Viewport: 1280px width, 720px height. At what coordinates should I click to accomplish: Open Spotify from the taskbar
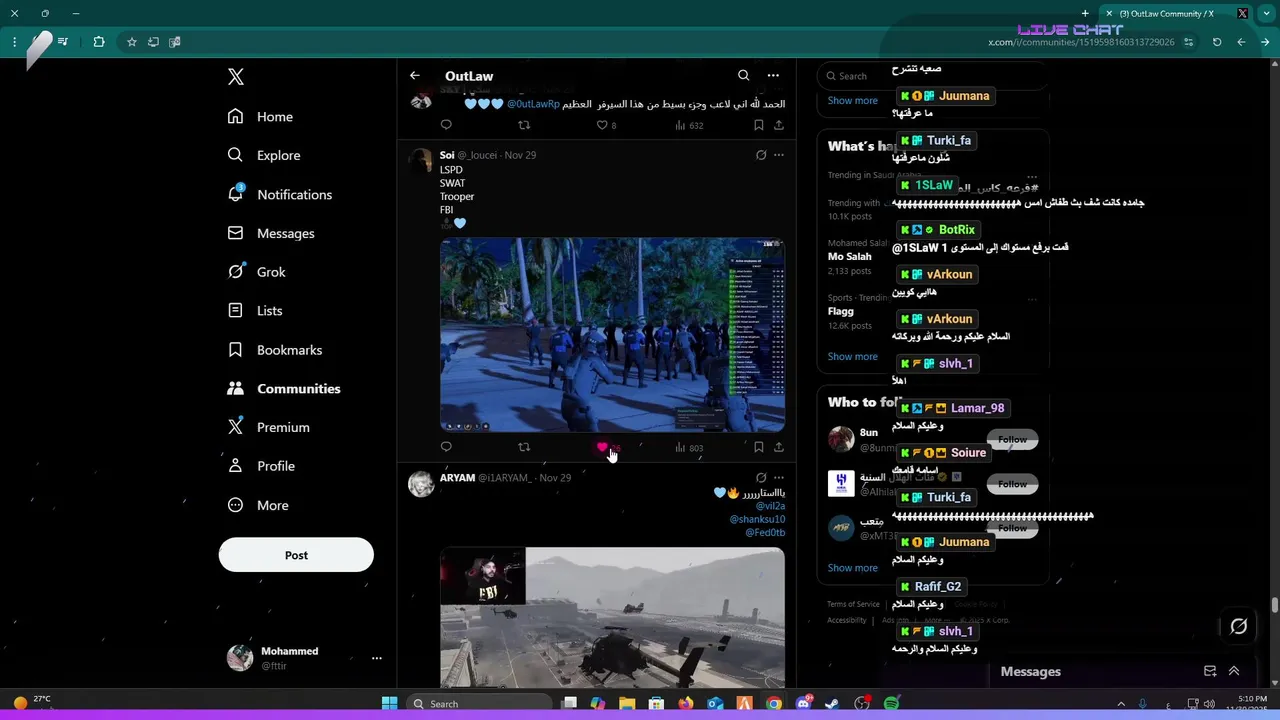point(891,704)
